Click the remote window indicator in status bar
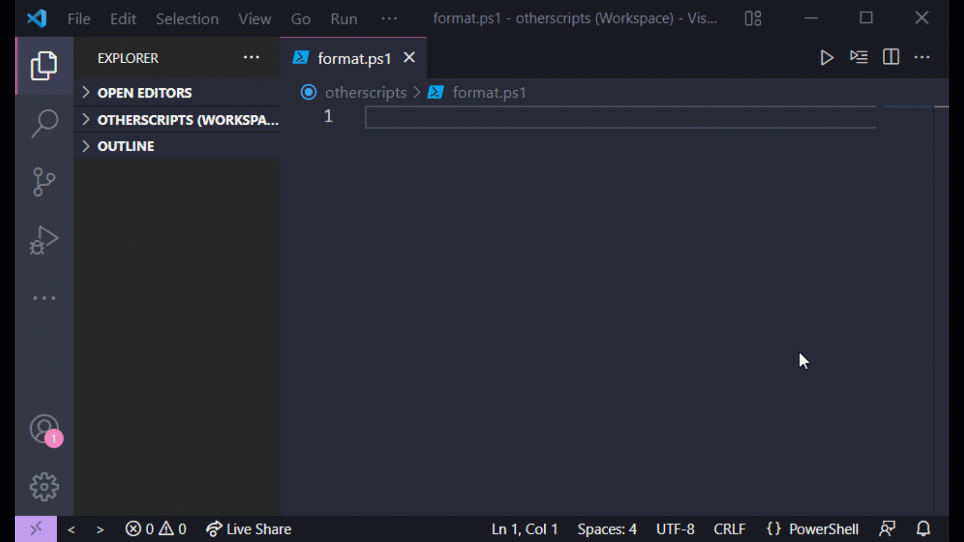This screenshot has width=964, height=542. click(36, 529)
